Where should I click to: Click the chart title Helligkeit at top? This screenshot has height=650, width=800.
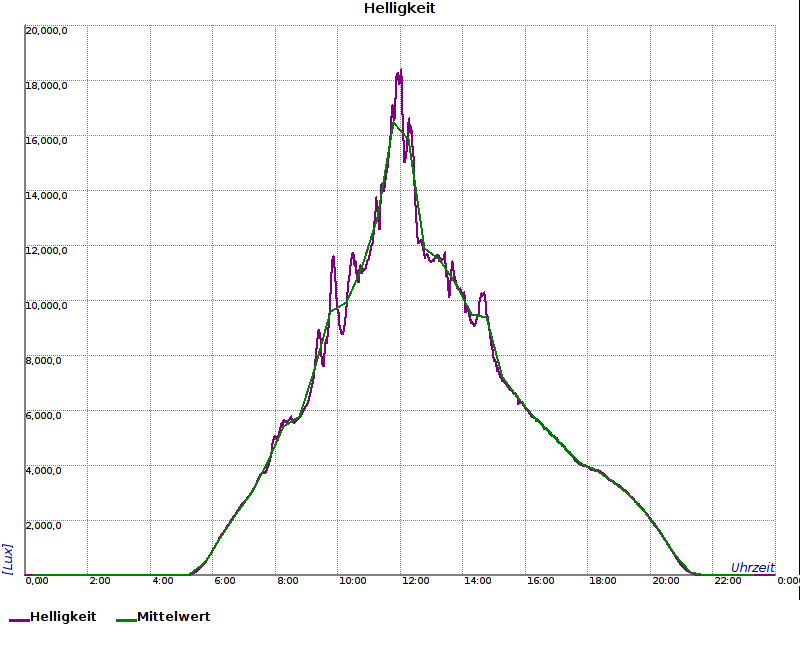(x=399, y=9)
